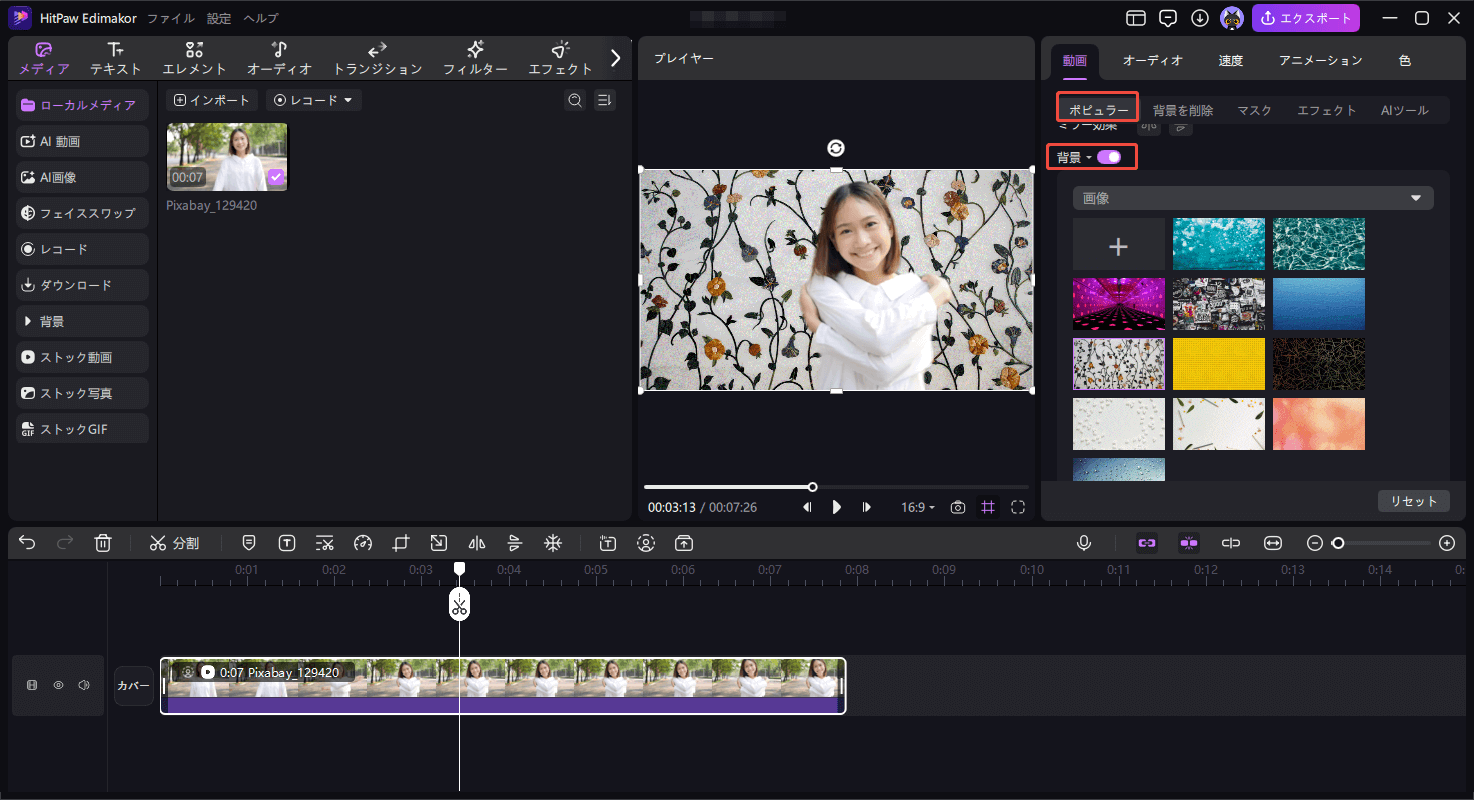1474x800 pixels.
Task: Open the 16:9 aspect ratio dropdown
Action: coord(918,507)
